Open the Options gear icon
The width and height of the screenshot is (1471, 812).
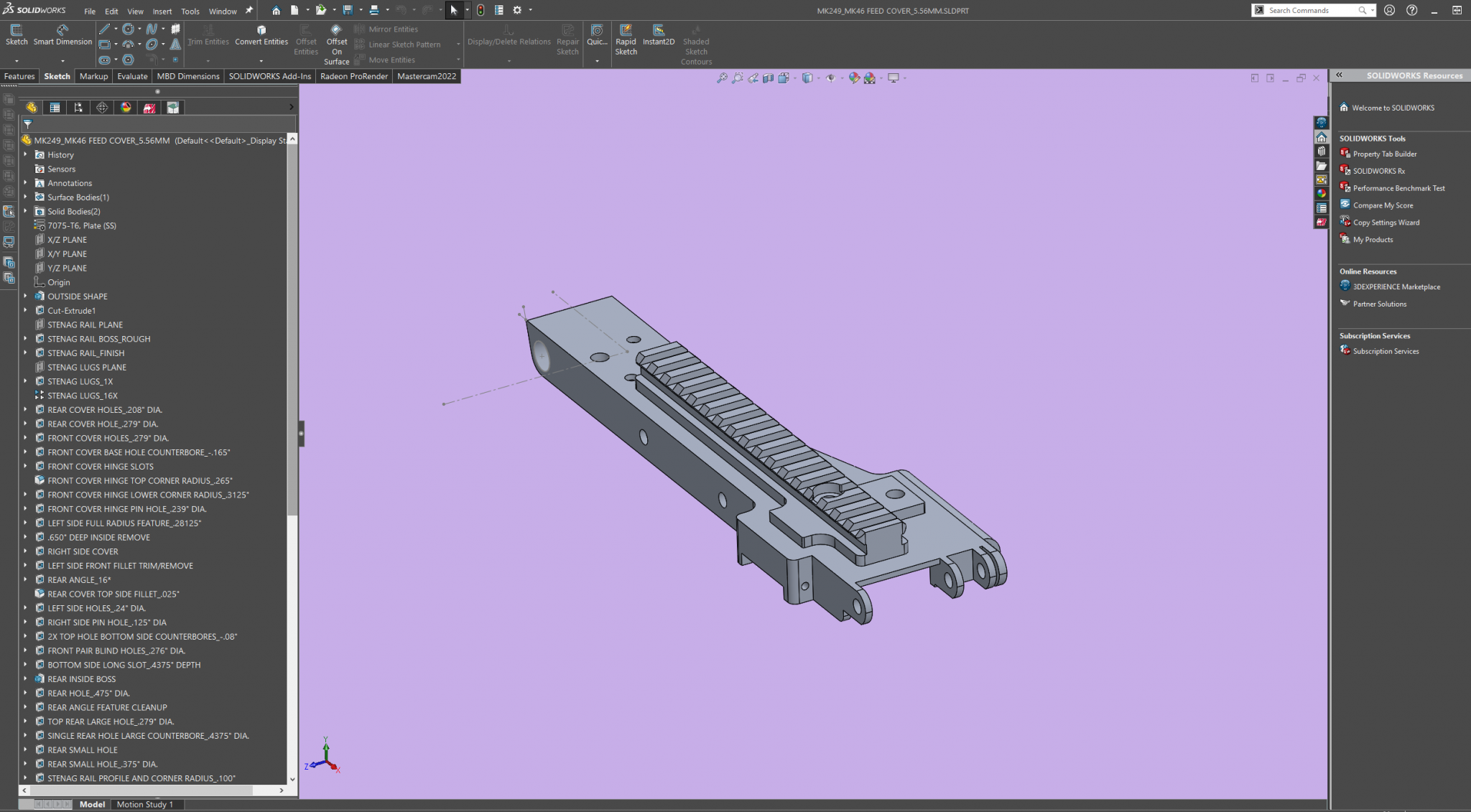[x=517, y=10]
